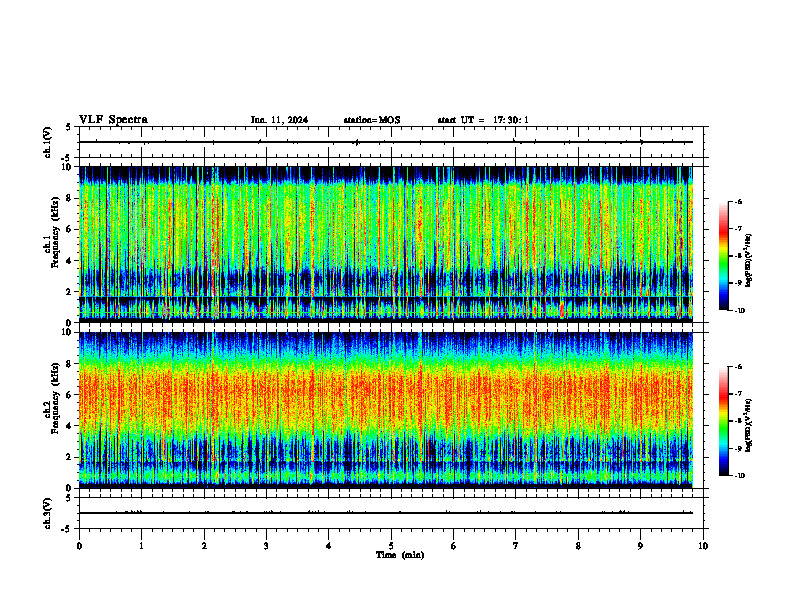Image resolution: width=792 pixels, height=612 pixels.
Task: Click inside the ch.2 spectrogram panel
Action: (x=386, y=410)
